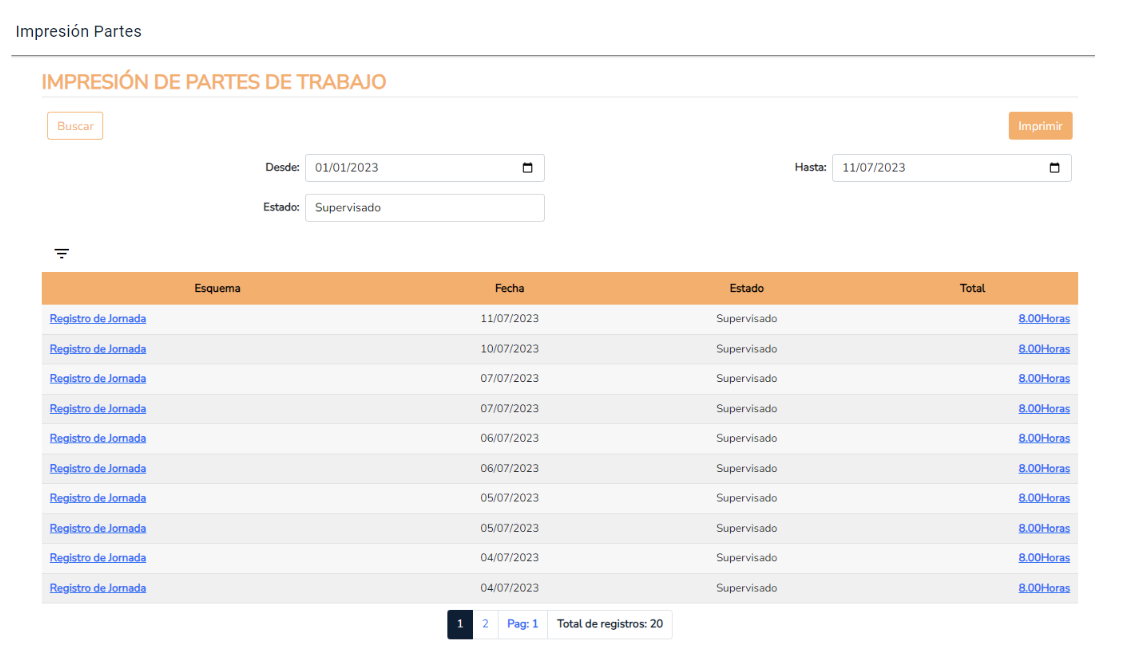Click 8.00Horas link in the 11/07/2023 row
The image size is (1124, 664).
(x=1043, y=319)
